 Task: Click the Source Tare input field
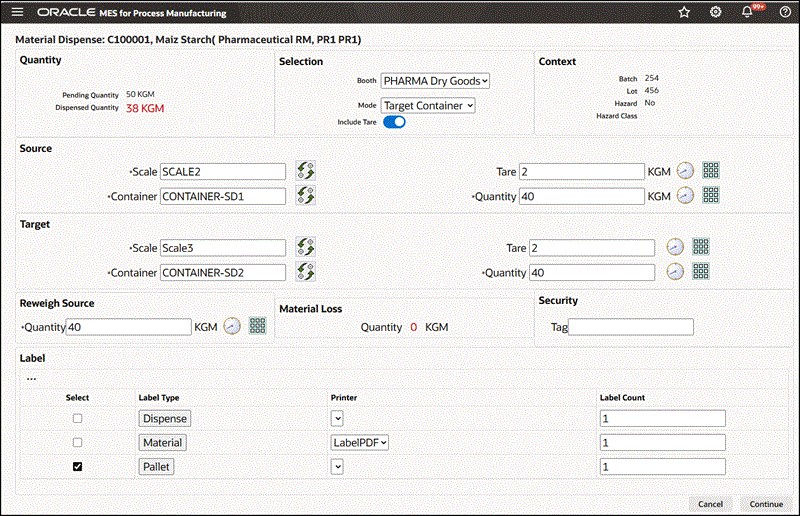(582, 171)
